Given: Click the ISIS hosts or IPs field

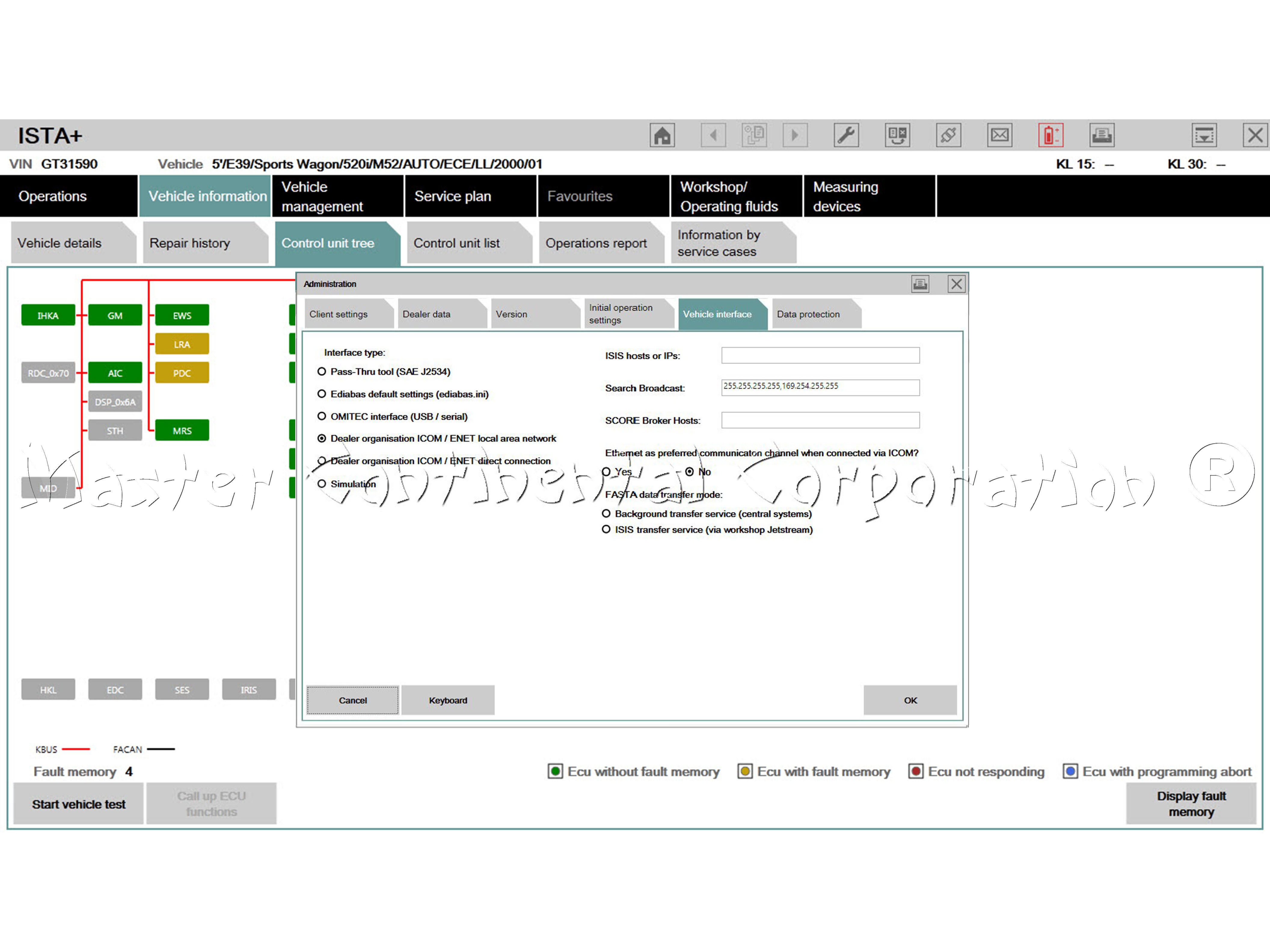Looking at the screenshot, I should pos(821,355).
